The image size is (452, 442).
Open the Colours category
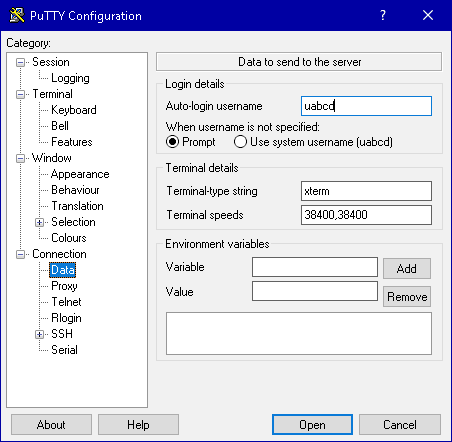pos(69,238)
